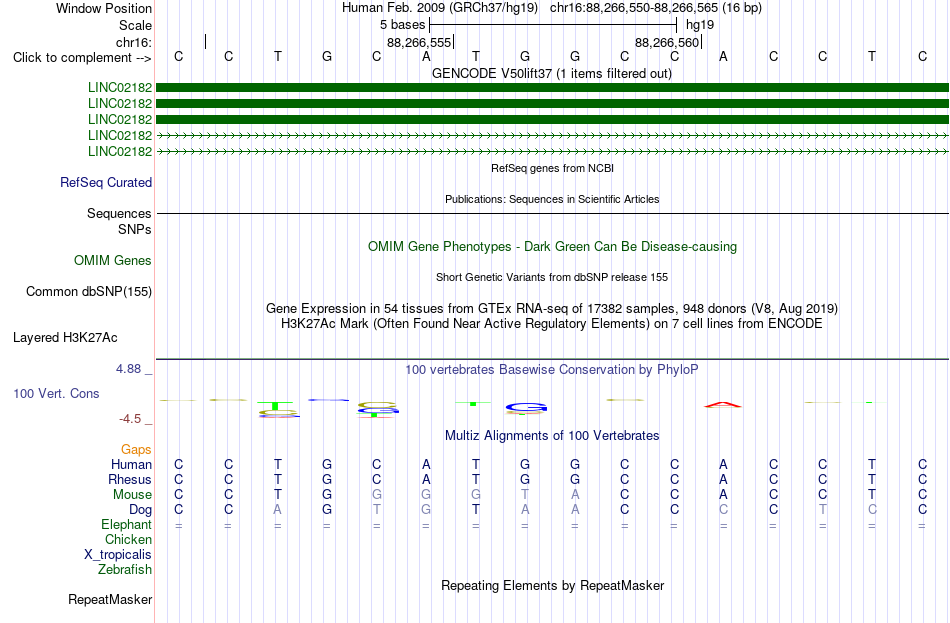Viewport: 950px width, 623px height.
Task: Open the GENCODE V50lift37 track title
Action: (551, 73)
